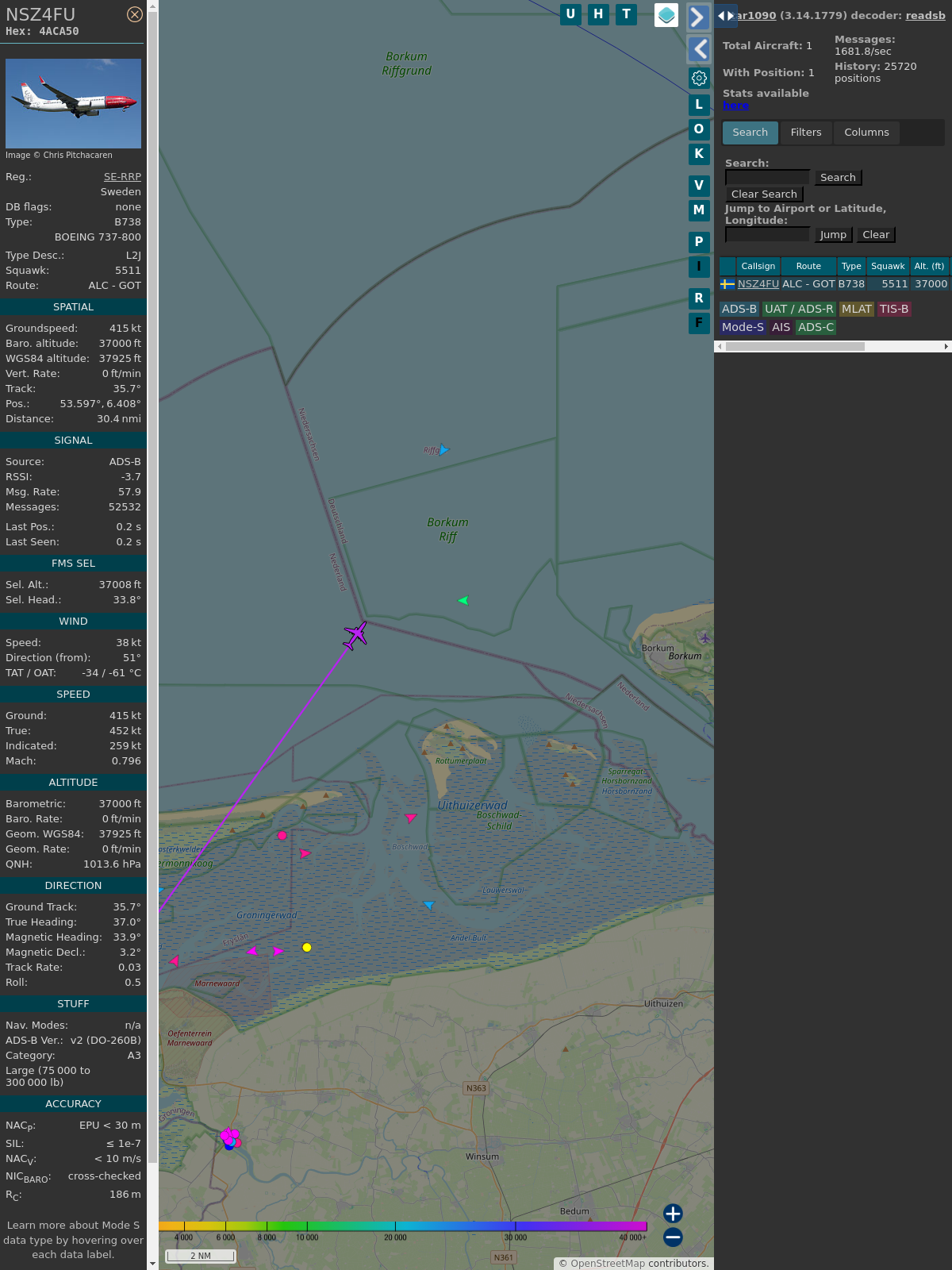Click the Mode-S legend label
The image size is (952, 1270).
[x=743, y=328]
